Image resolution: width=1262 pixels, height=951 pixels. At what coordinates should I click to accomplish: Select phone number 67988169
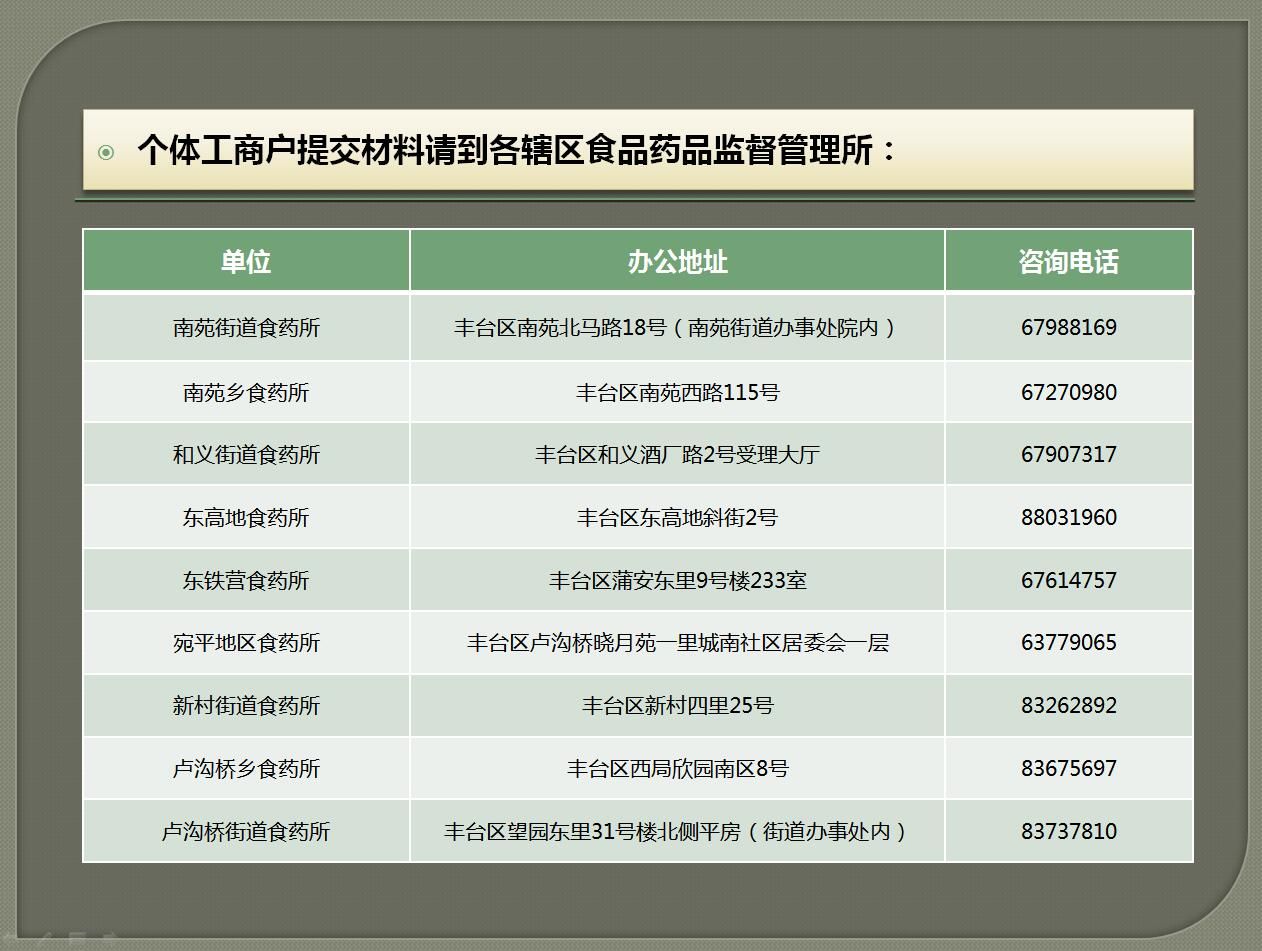tap(1069, 327)
